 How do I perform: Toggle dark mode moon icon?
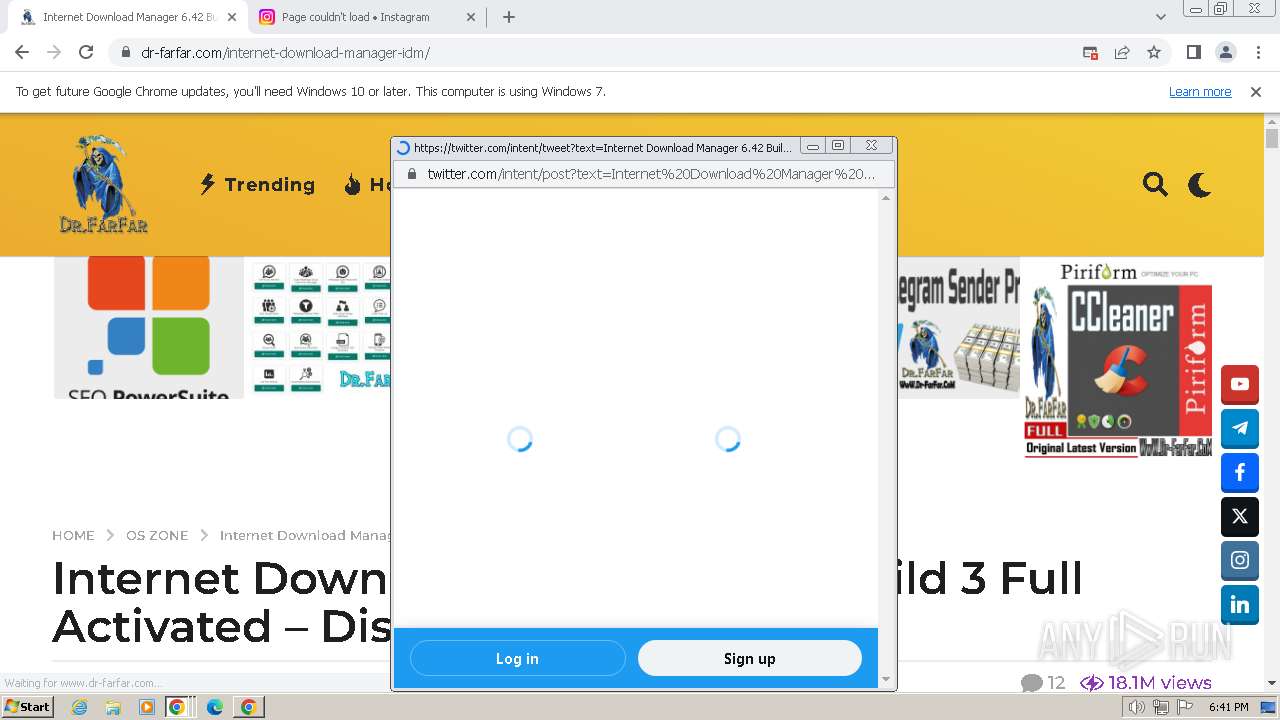[x=1199, y=184]
